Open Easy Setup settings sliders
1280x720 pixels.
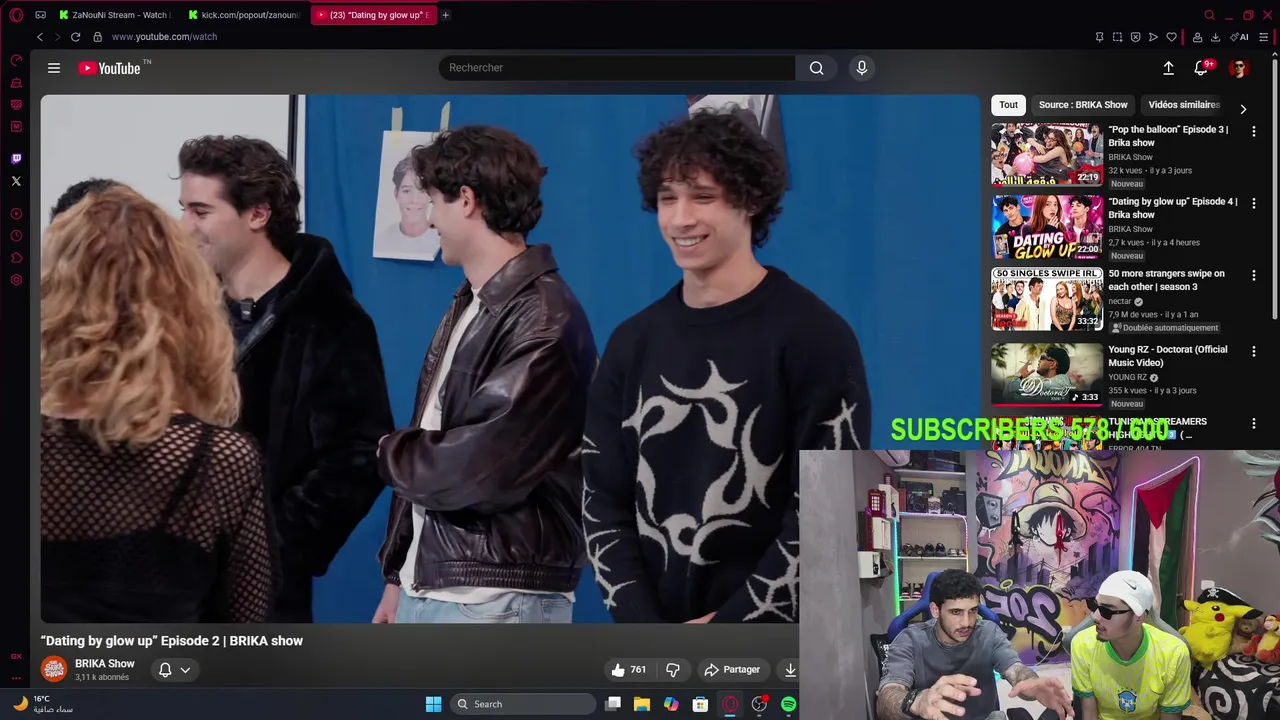click(x=1264, y=37)
